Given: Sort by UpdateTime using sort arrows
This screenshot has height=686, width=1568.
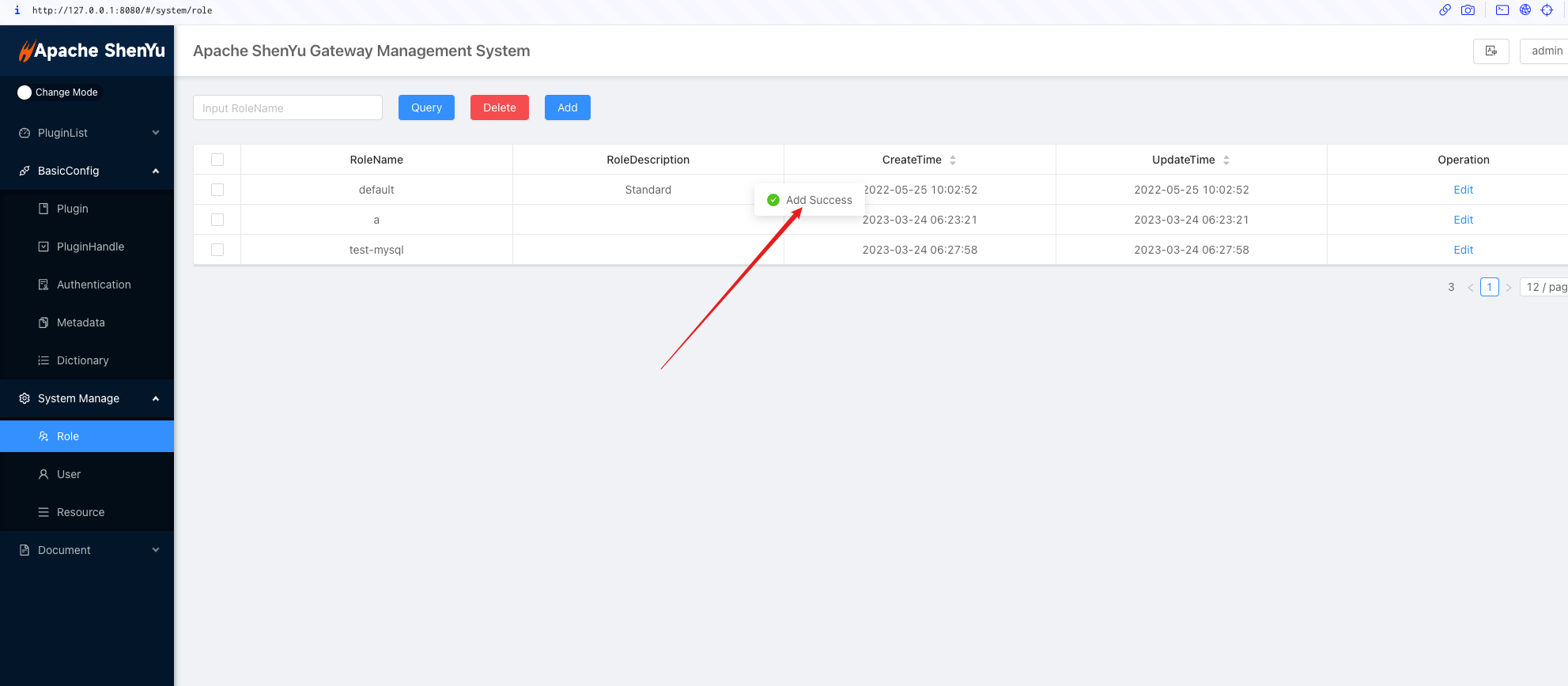Looking at the screenshot, I should 1226,160.
